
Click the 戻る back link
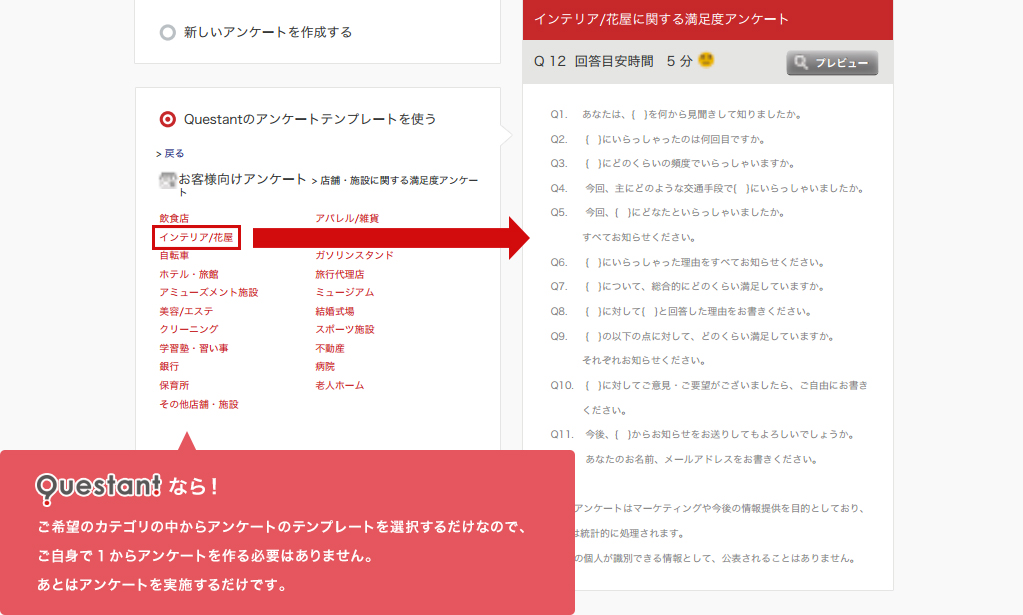click(x=174, y=153)
